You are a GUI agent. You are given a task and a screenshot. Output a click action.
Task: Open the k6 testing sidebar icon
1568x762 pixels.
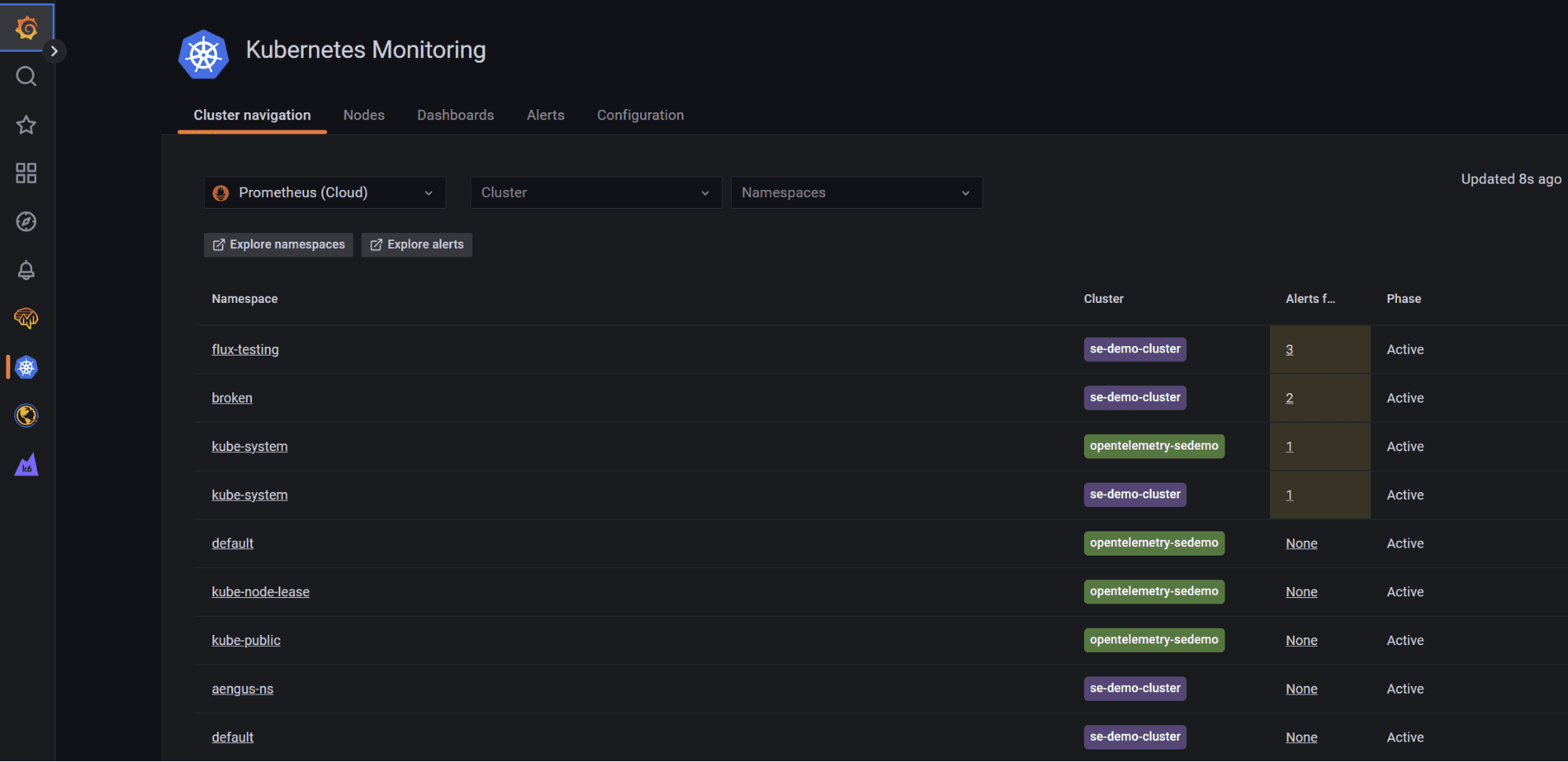point(26,464)
